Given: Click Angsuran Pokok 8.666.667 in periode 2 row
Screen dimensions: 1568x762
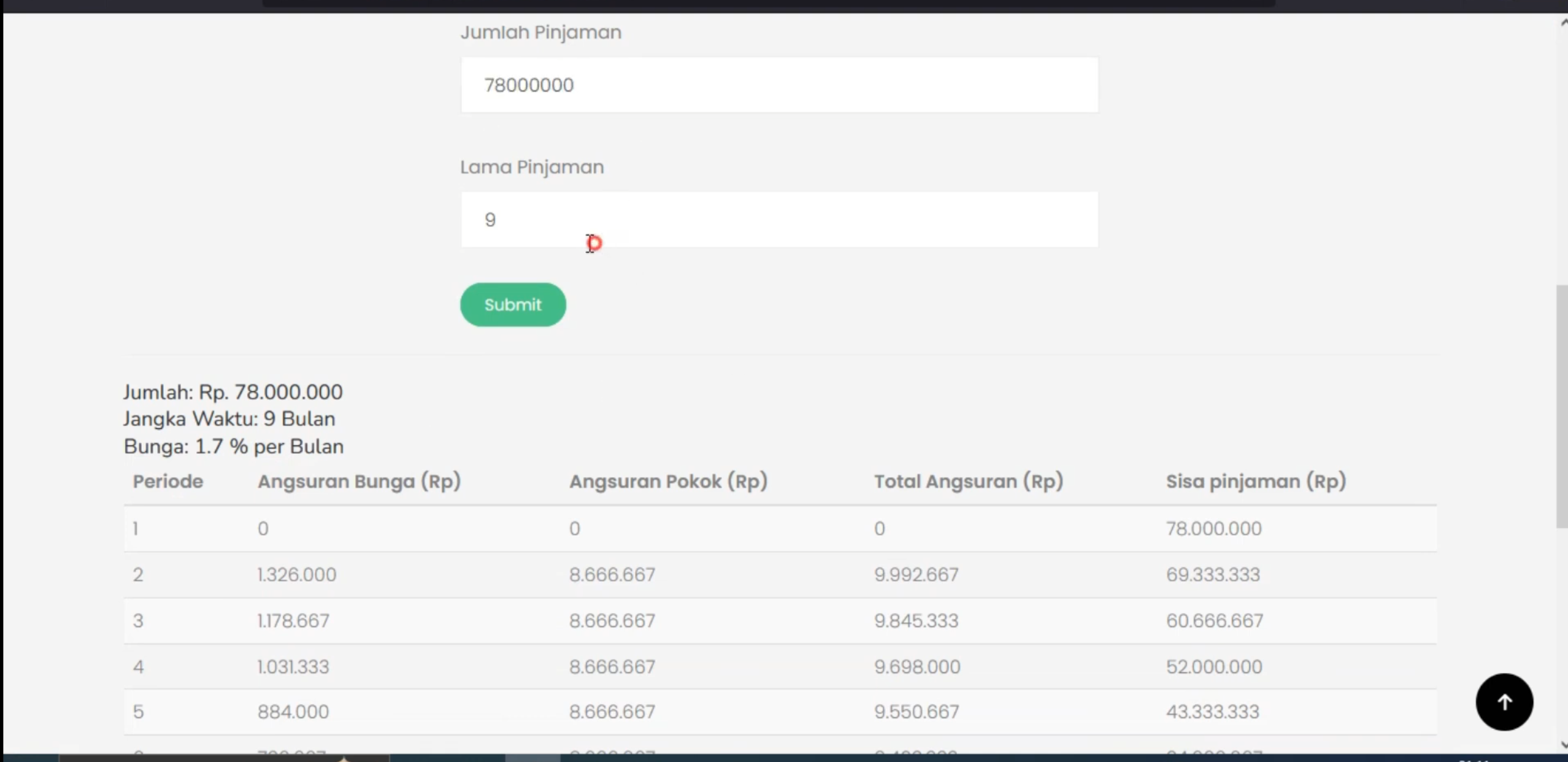Looking at the screenshot, I should click(612, 574).
